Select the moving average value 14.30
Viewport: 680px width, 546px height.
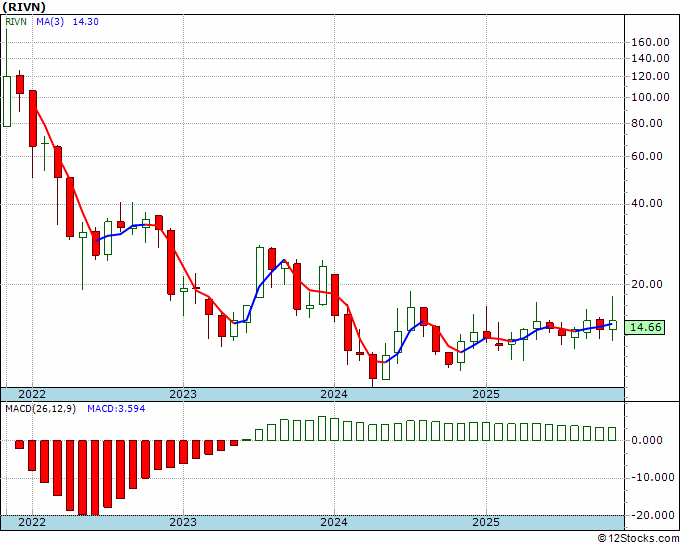coord(85,21)
